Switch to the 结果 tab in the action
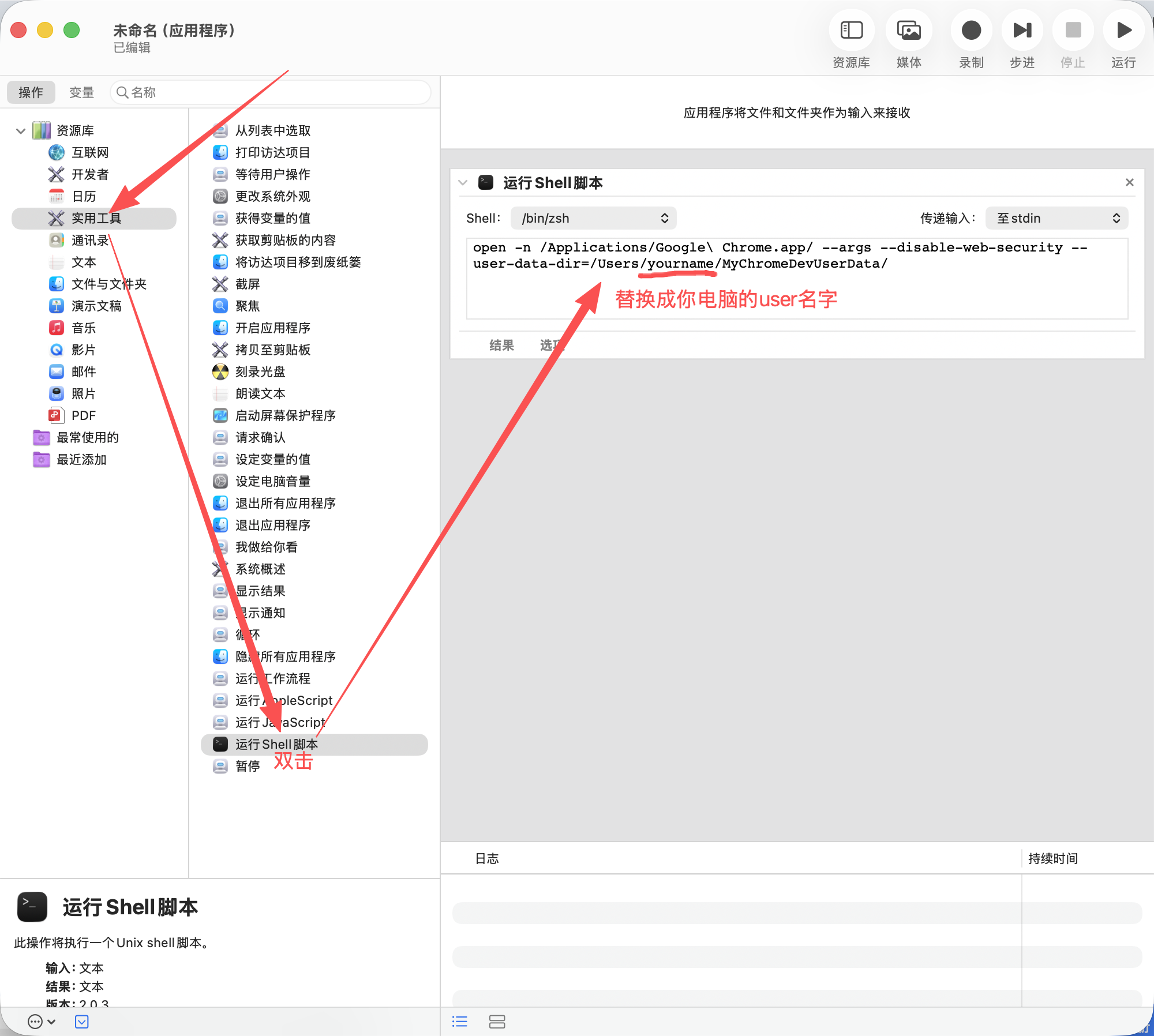The image size is (1154, 1036). (x=501, y=345)
